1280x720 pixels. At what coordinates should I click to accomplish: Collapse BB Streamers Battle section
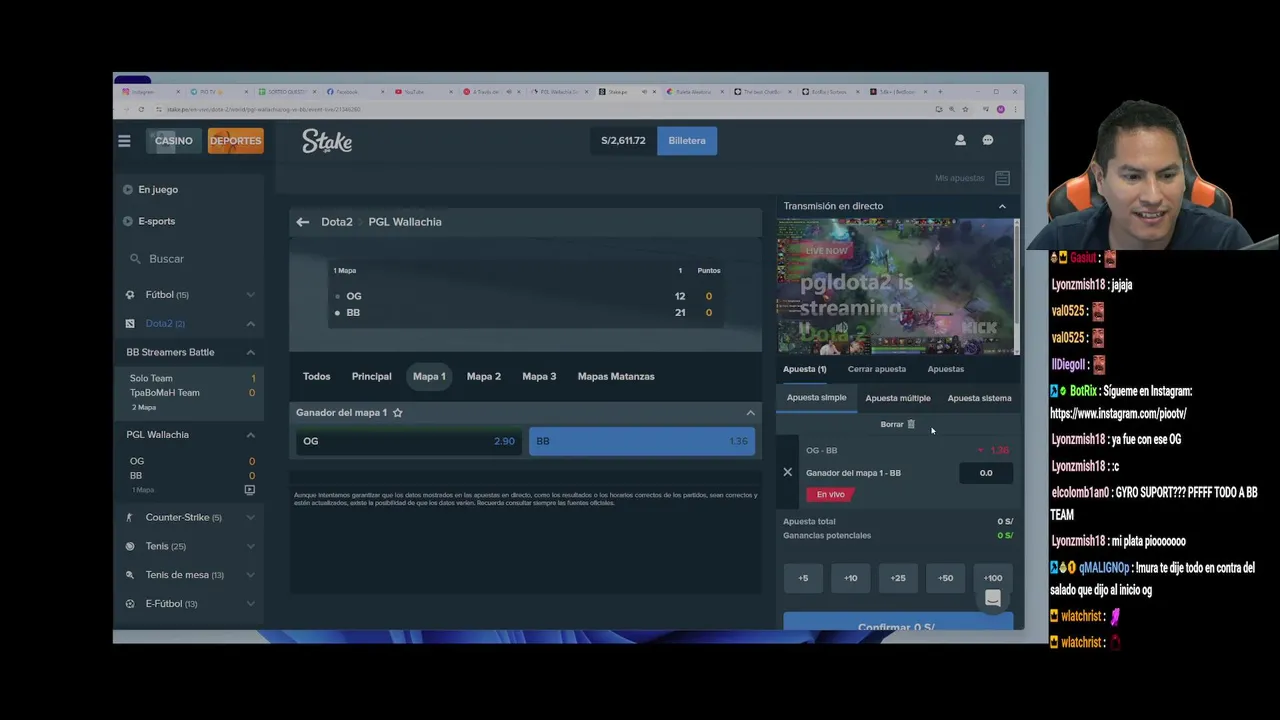click(251, 352)
